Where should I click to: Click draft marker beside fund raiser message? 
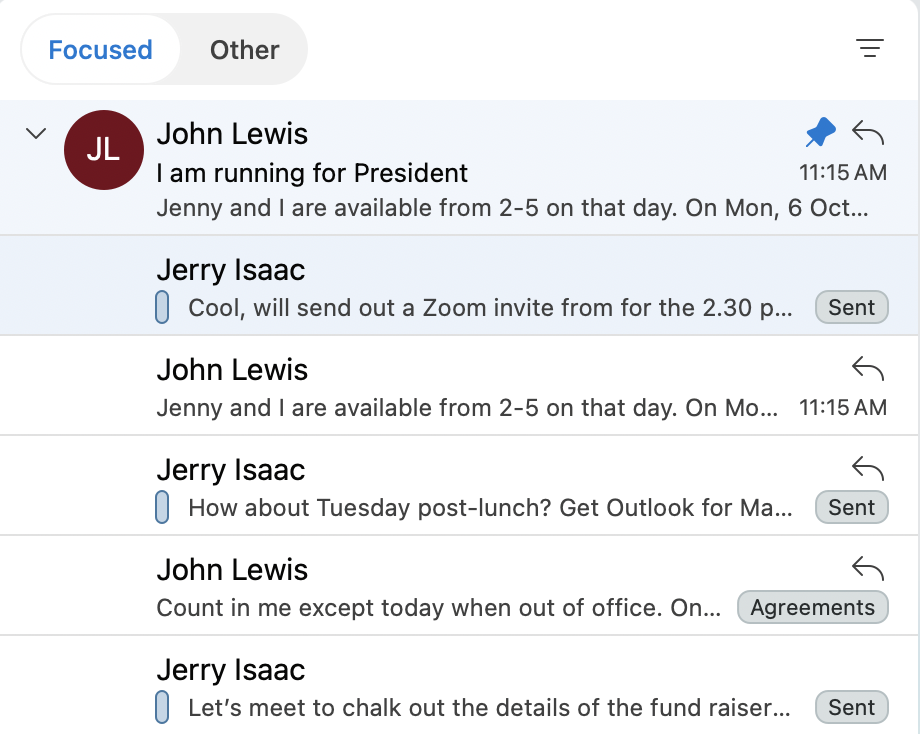coord(162,708)
